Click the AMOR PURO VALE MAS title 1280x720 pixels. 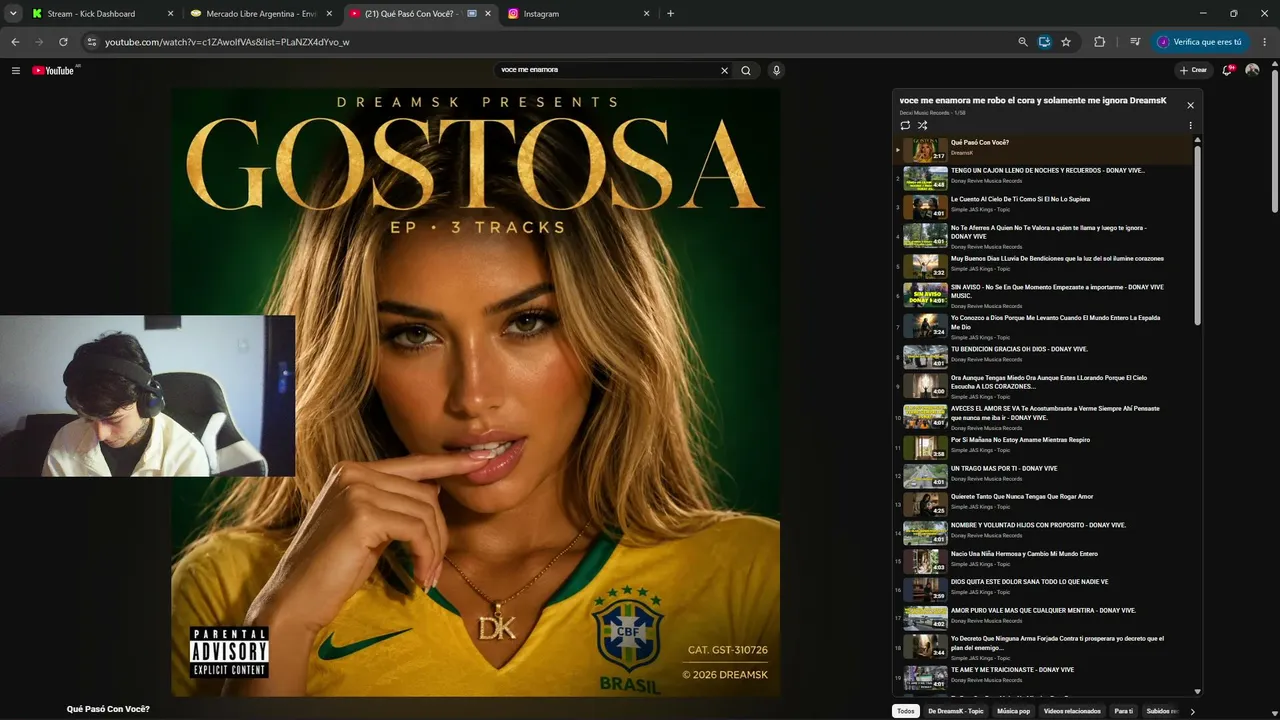point(1043,610)
